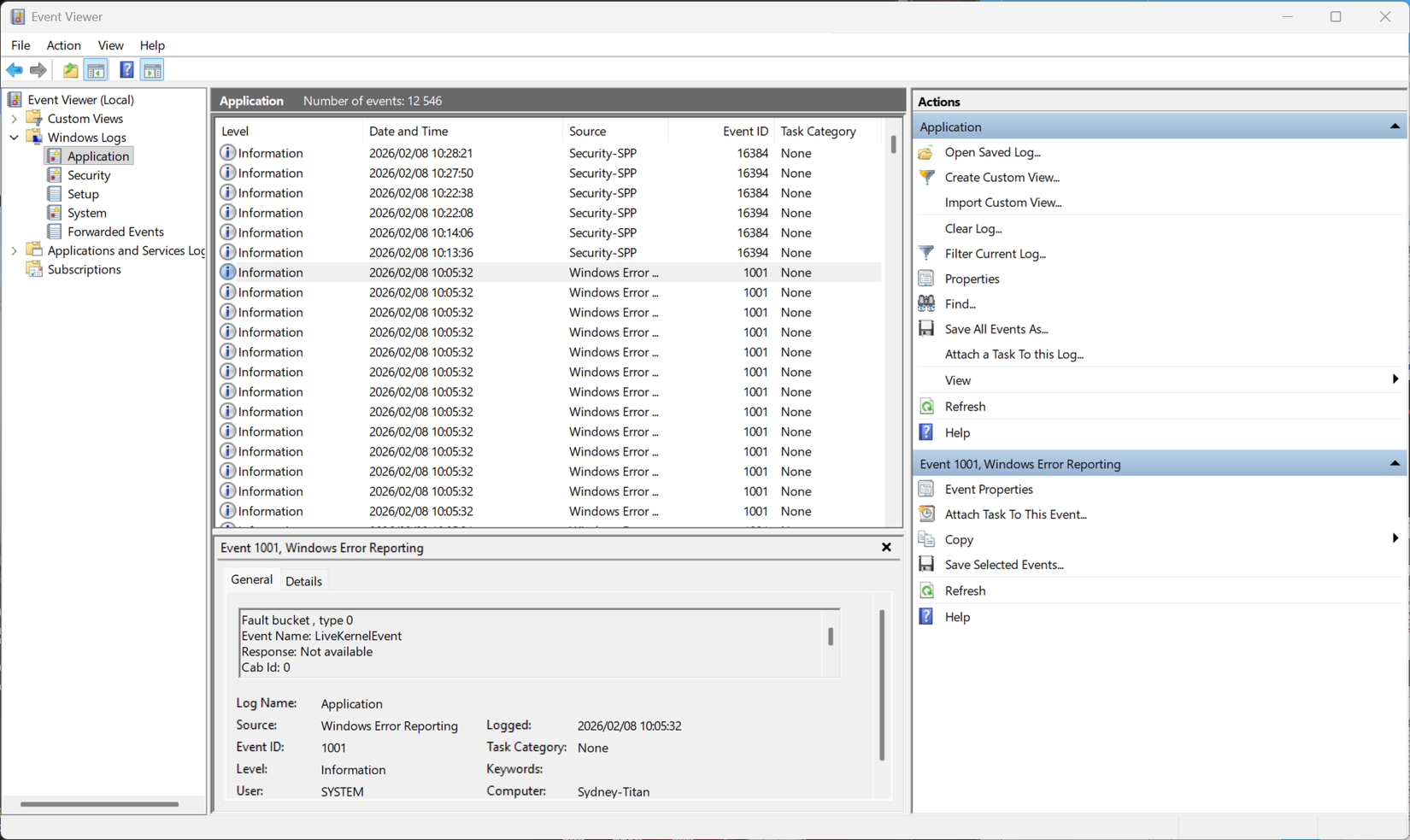1410x840 pixels.
Task: Click the Copy icon in Actions pane
Action: [x=925, y=538]
